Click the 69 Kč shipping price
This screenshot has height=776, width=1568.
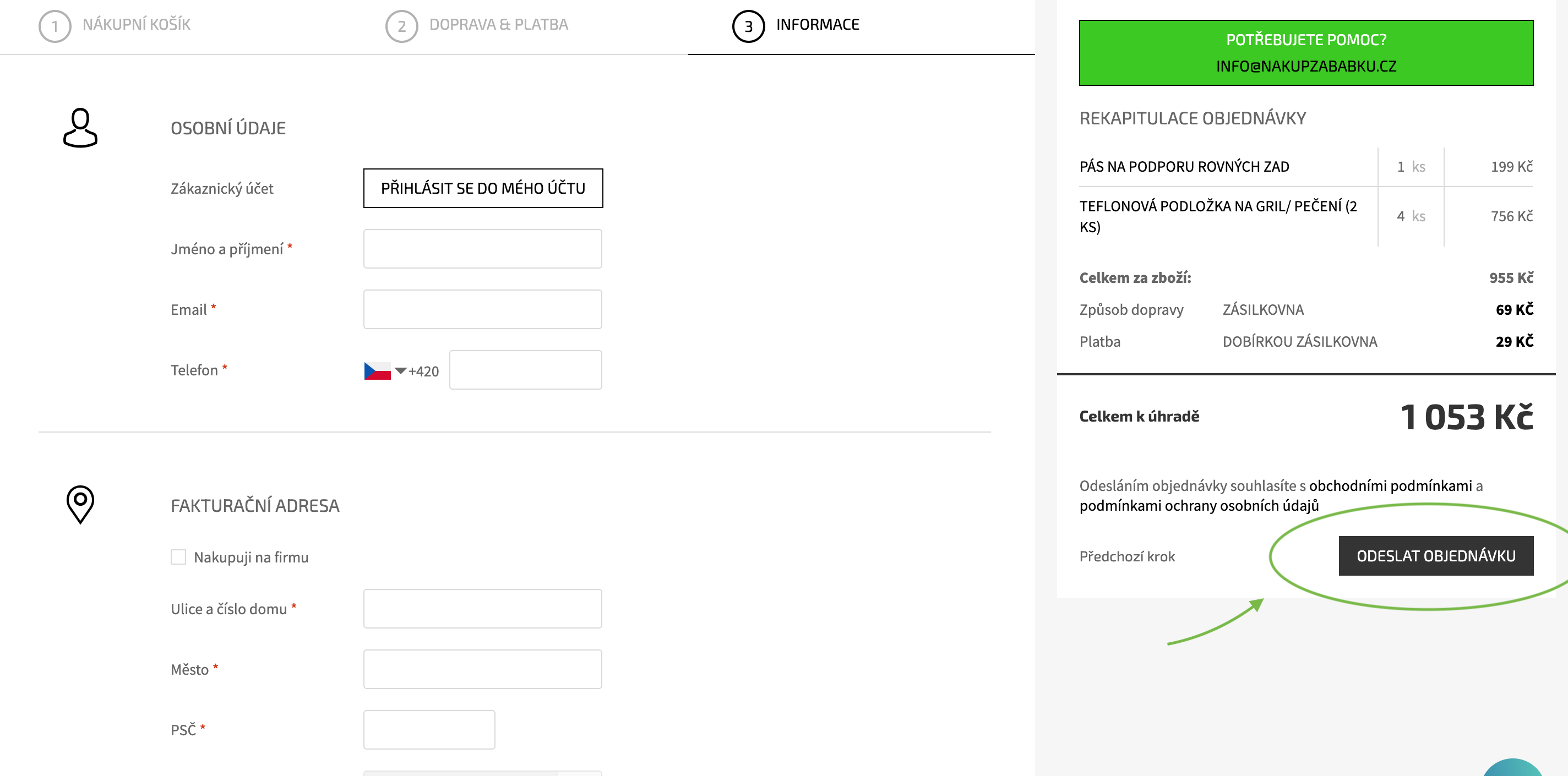[1514, 309]
